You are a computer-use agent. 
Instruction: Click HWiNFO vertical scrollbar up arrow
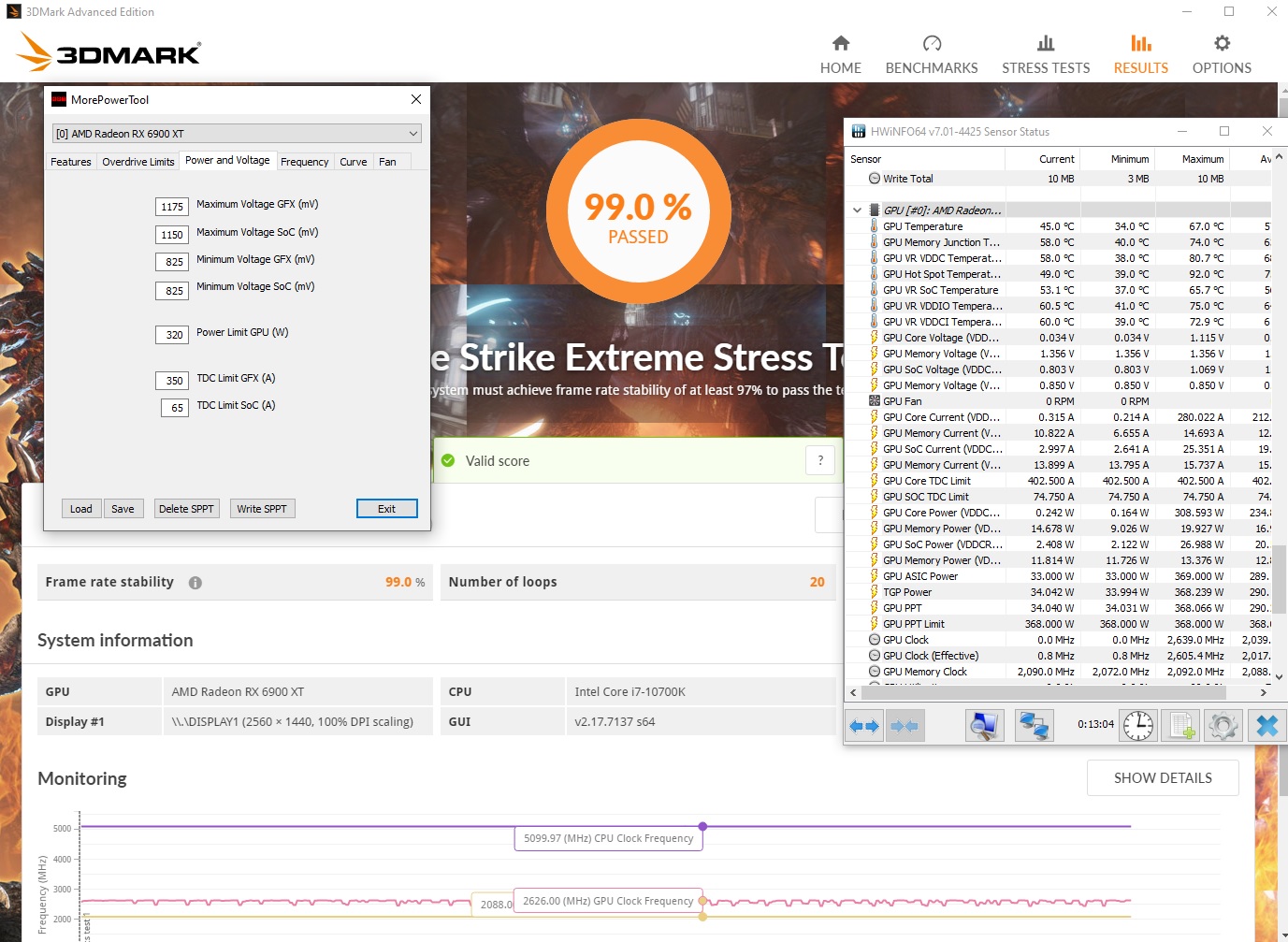[x=1279, y=157]
